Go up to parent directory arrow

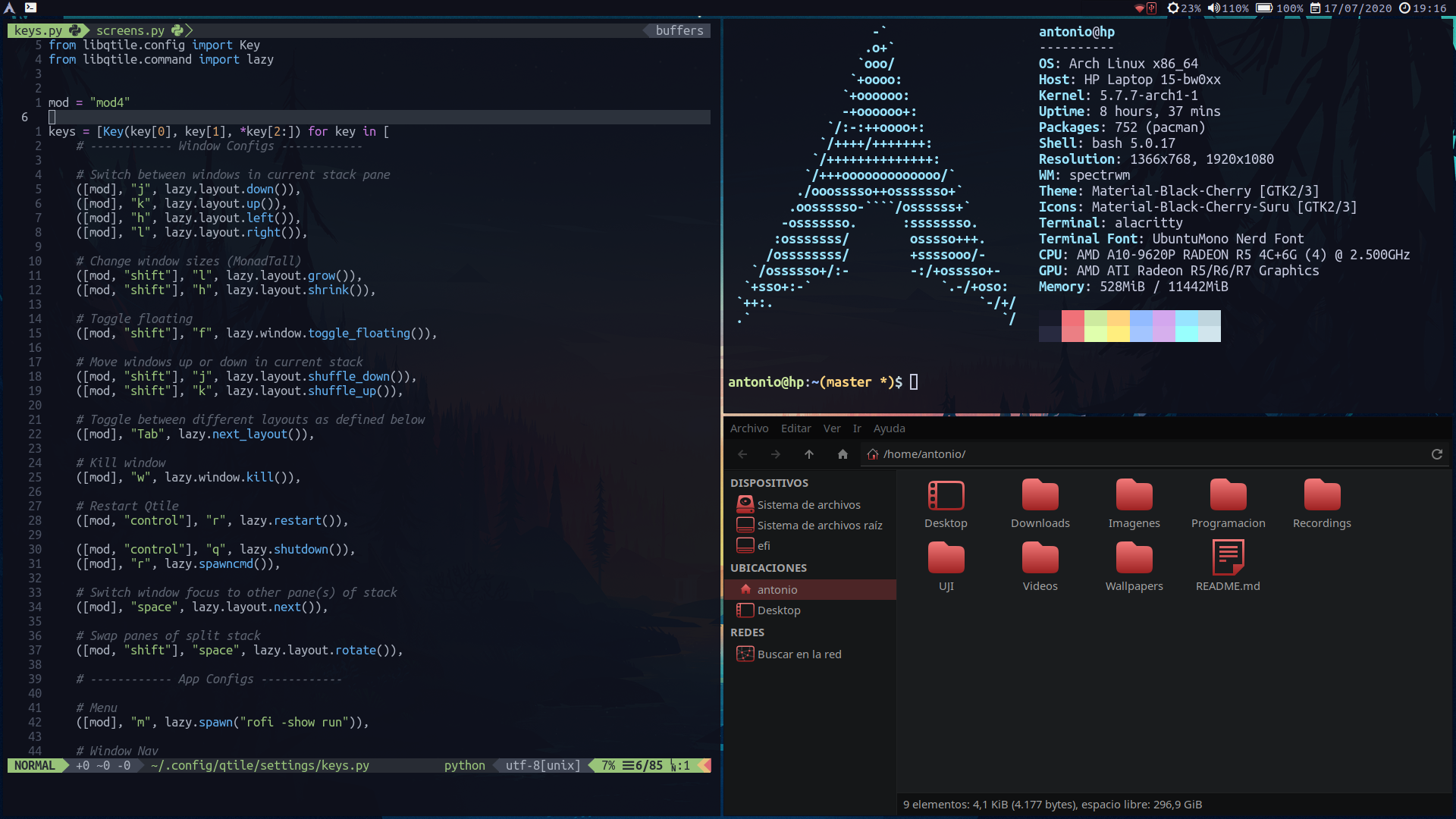coord(808,454)
